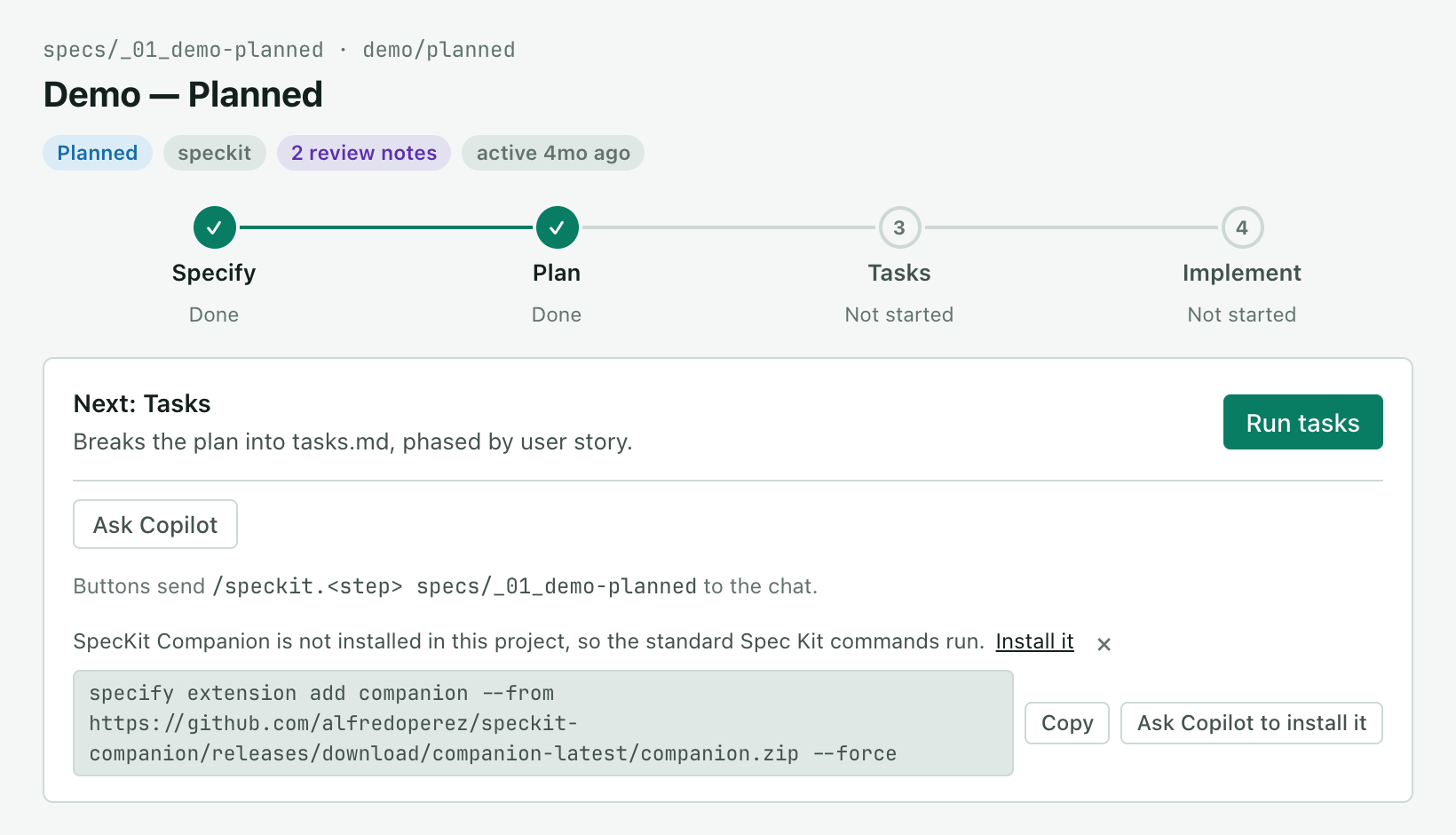Select the Tasks step number 3 circle

coord(899,227)
